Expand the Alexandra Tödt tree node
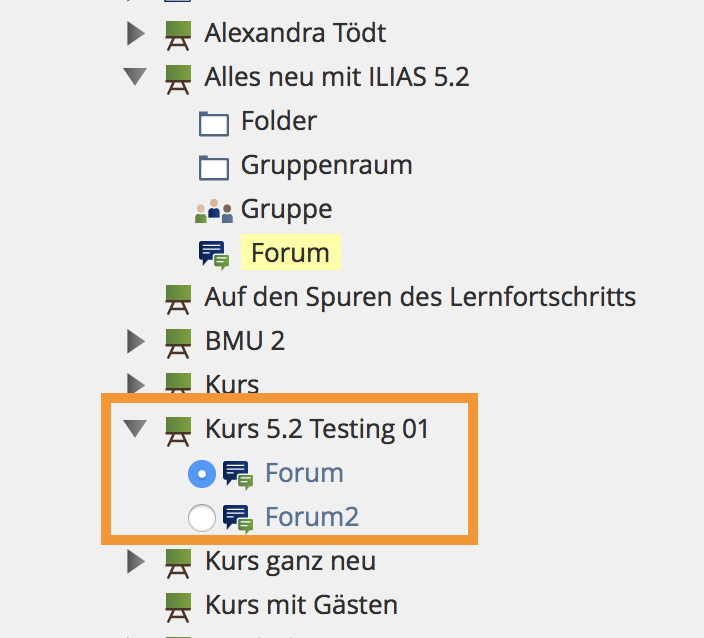The image size is (704, 638). tap(136, 34)
